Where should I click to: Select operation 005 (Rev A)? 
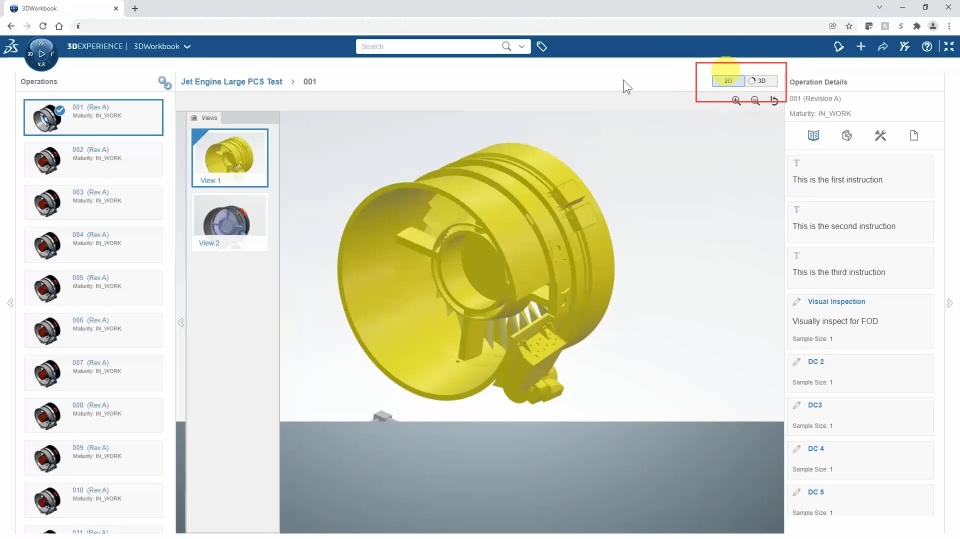tap(94, 287)
